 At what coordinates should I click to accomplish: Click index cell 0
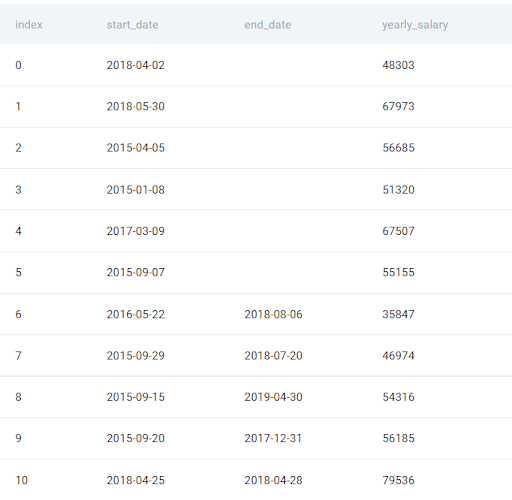click(18, 65)
